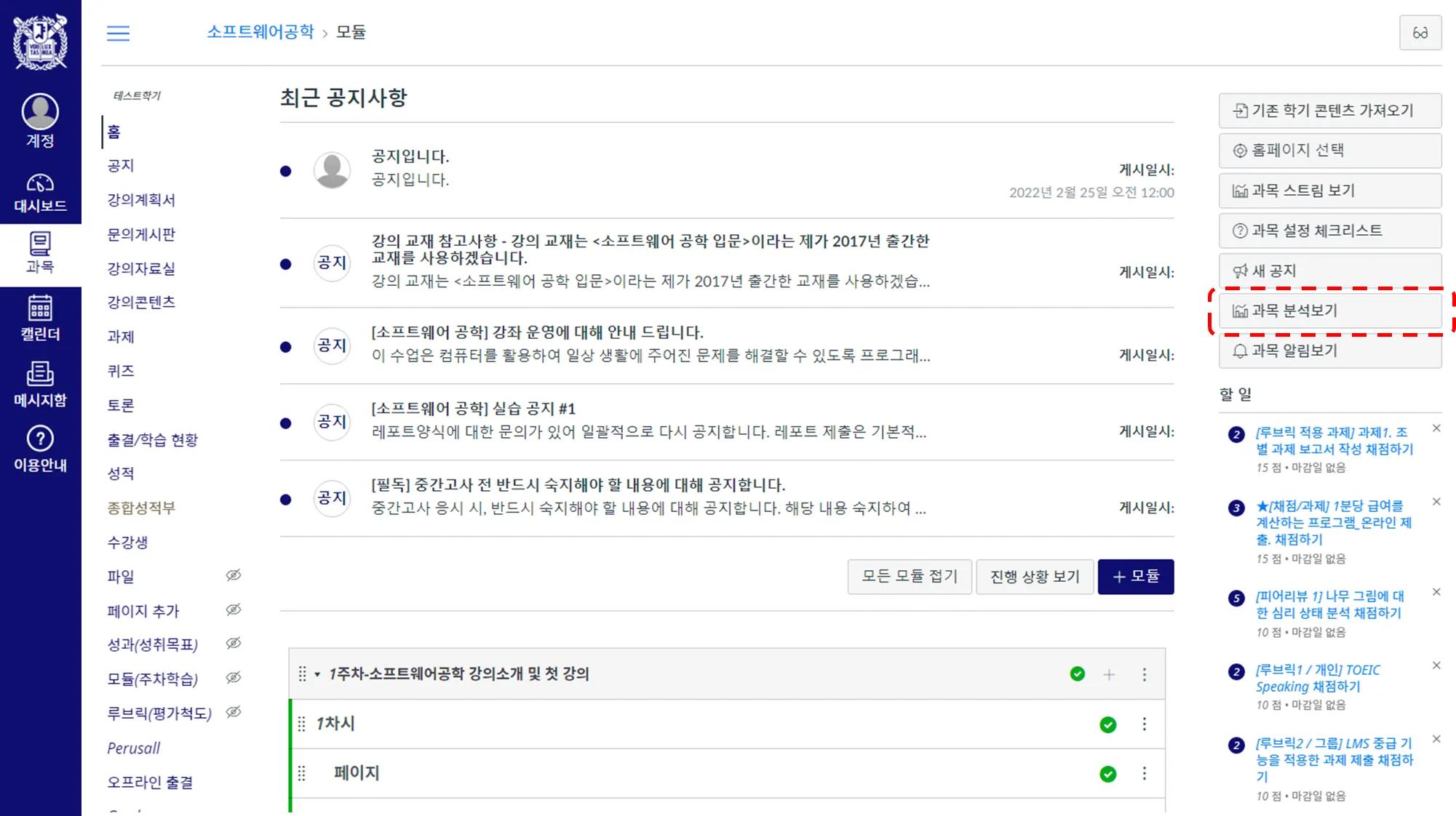Select 강의계획서 in the course menu
The image size is (1456, 816).
141,200
